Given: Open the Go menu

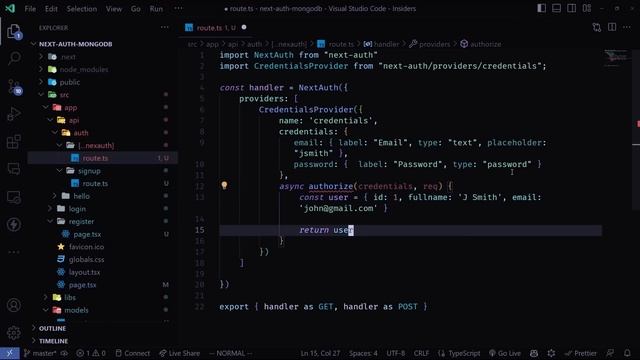Looking at the screenshot, I should tap(136, 9).
